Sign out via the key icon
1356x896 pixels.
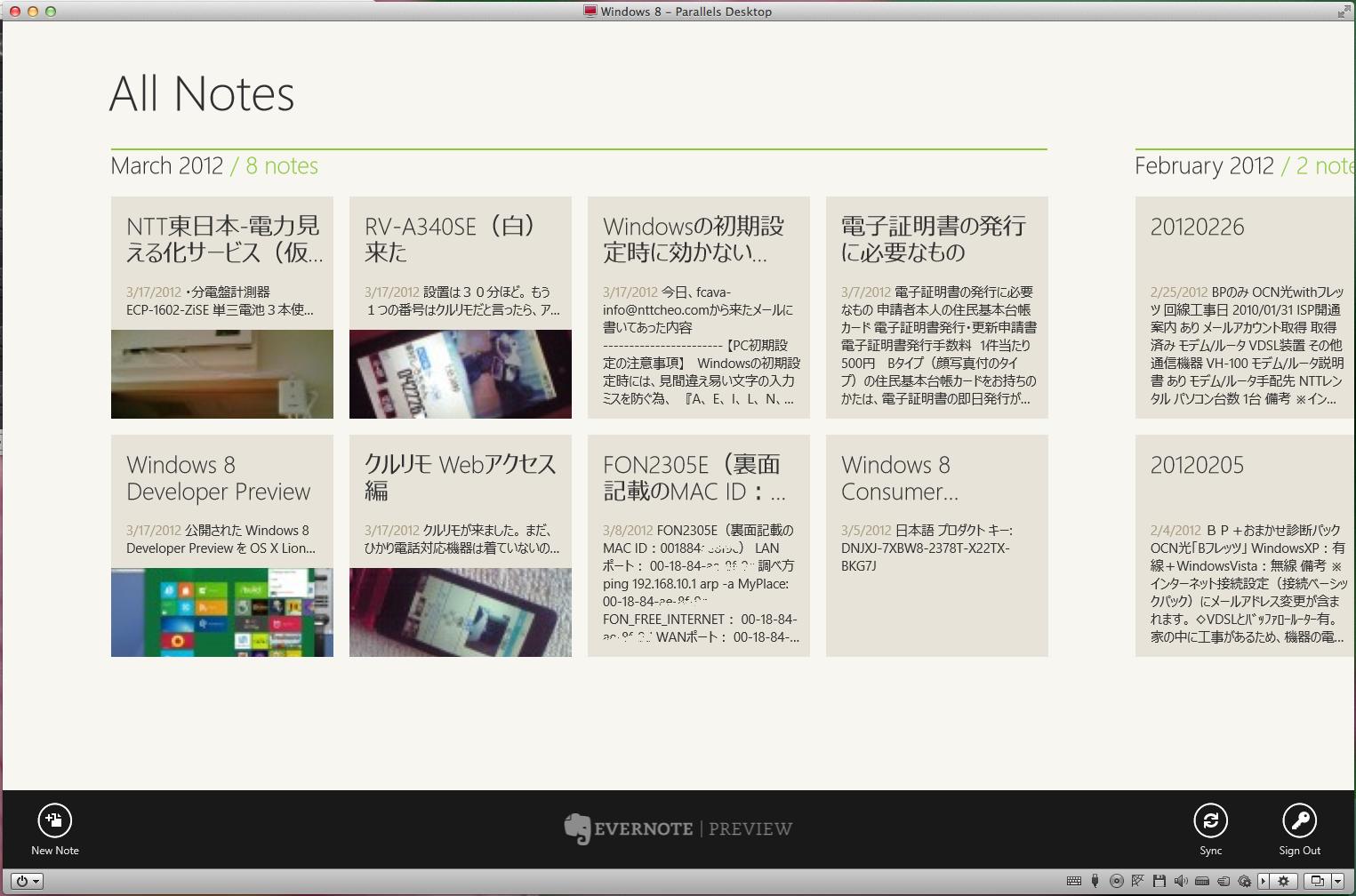click(1300, 820)
